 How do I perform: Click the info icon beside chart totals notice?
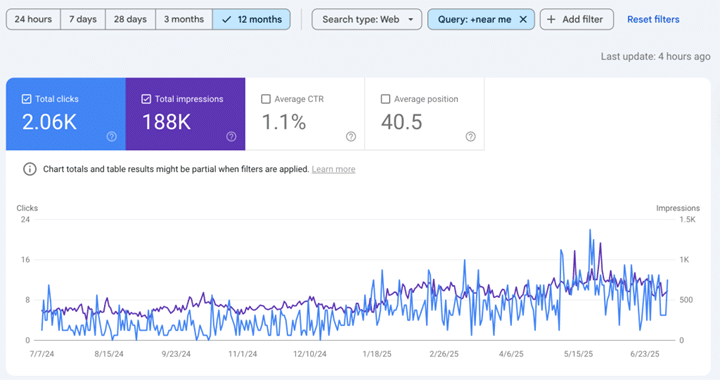click(30, 169)
